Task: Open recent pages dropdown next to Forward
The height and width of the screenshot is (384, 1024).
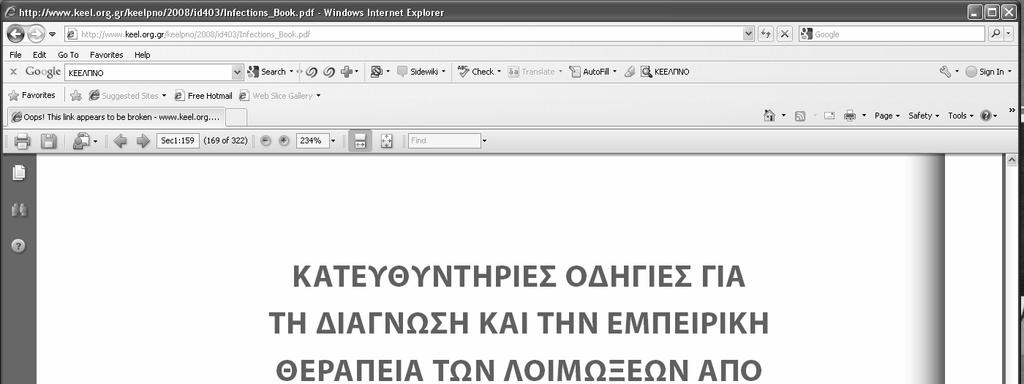Action: point(52,34)
